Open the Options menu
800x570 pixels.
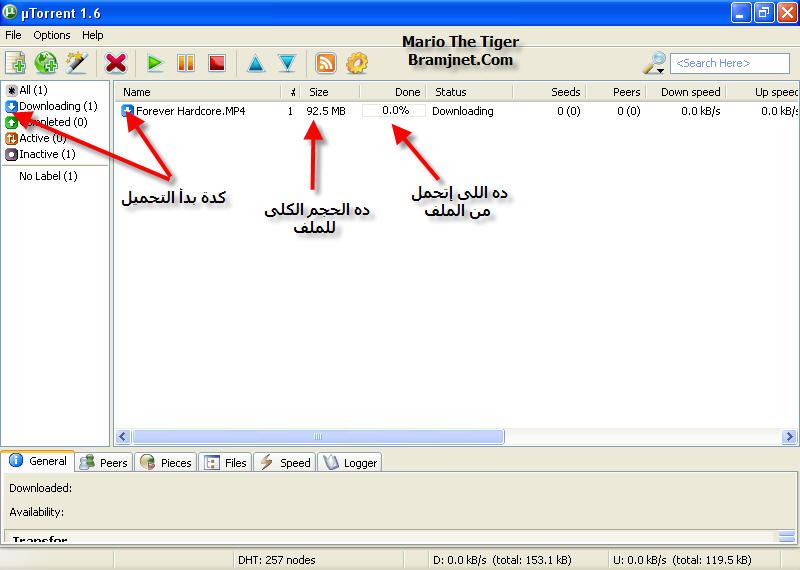52,35
